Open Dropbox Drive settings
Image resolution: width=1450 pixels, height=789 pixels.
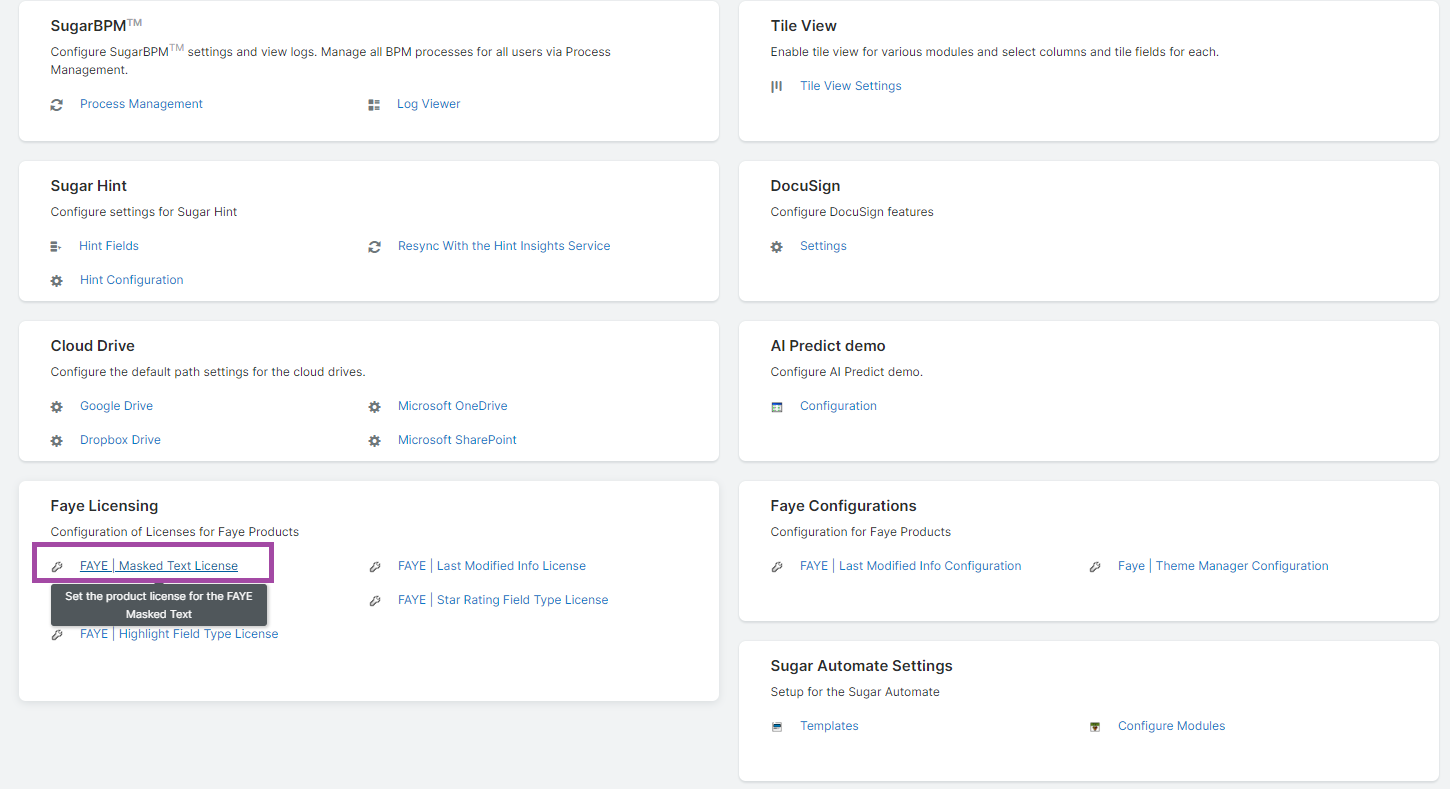[120, 440]
